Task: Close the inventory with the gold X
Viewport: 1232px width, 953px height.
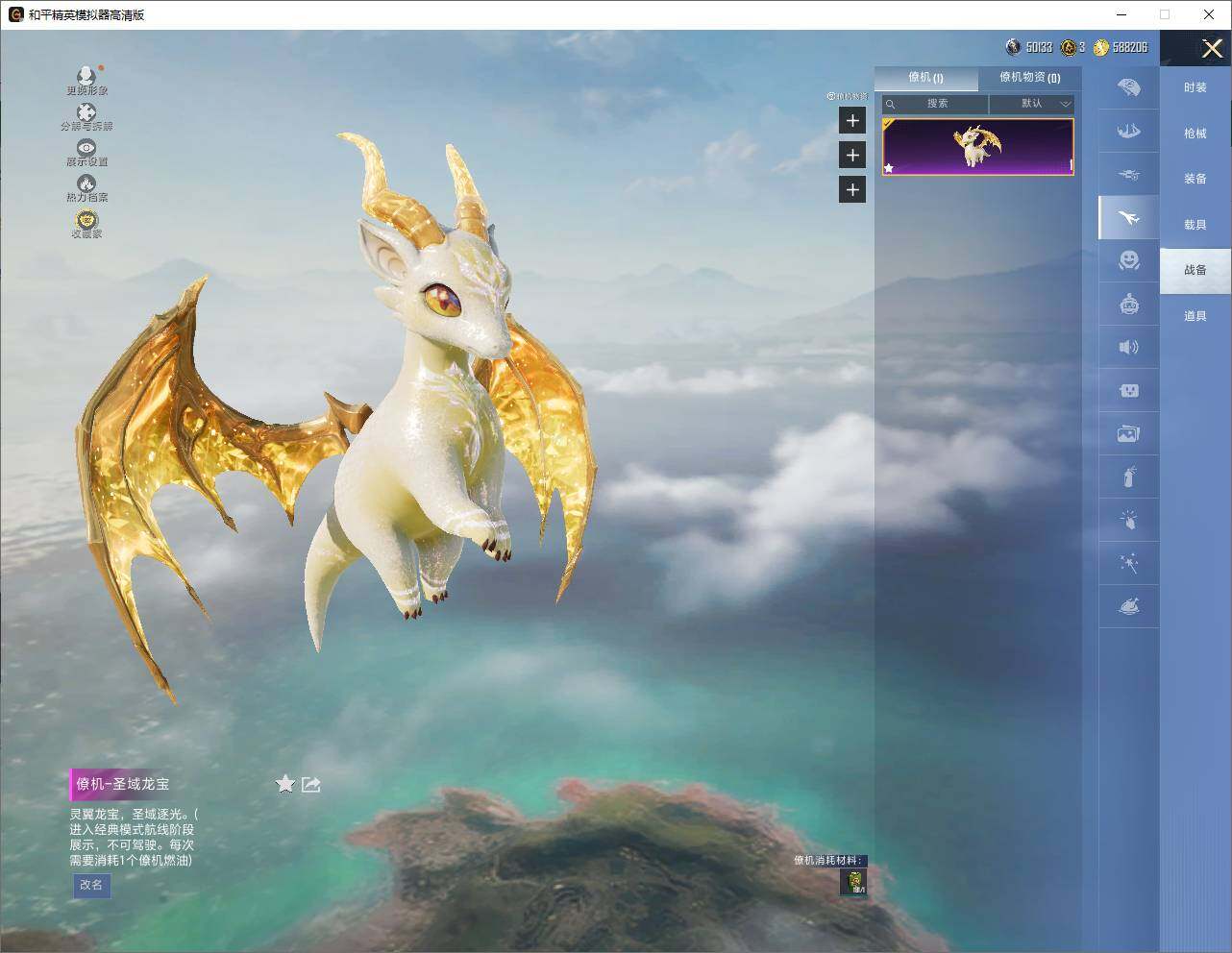Action: [1212, 48]
